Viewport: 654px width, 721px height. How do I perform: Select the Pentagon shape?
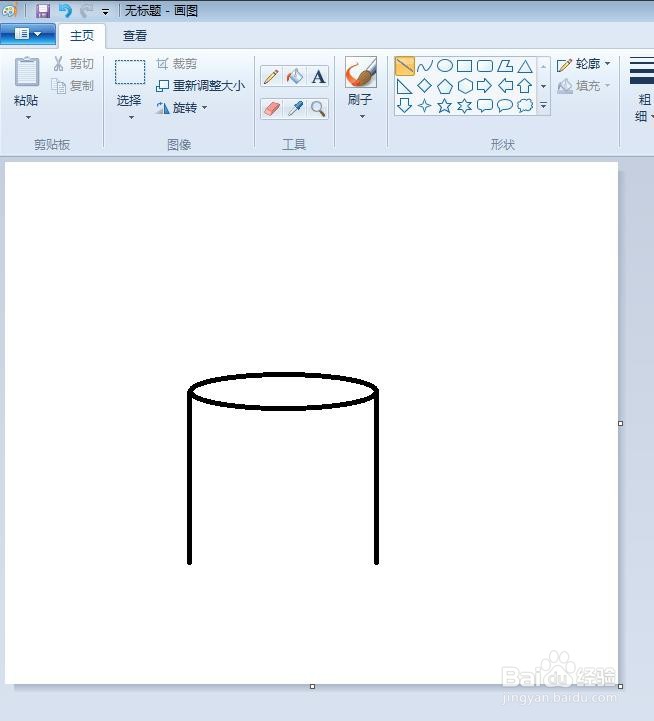tap(445, 86)
